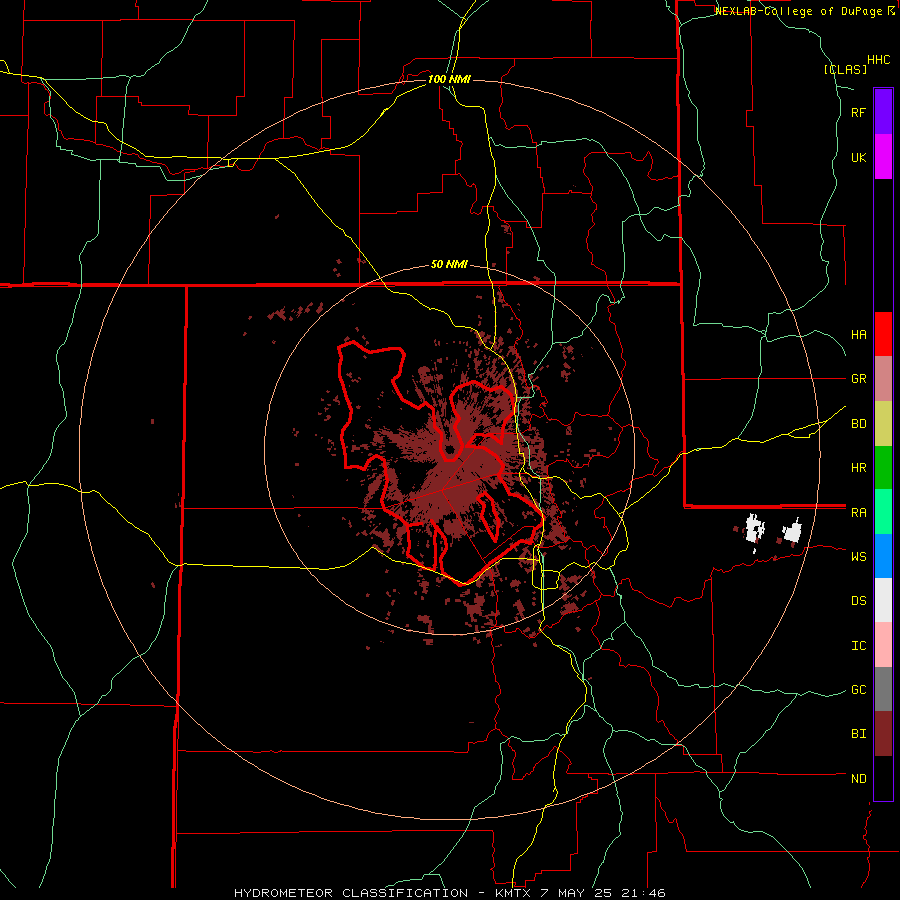Click the NEXLAB-College of DuPage credit text
This screenshot has height=900, width=900.
(799, 11)
